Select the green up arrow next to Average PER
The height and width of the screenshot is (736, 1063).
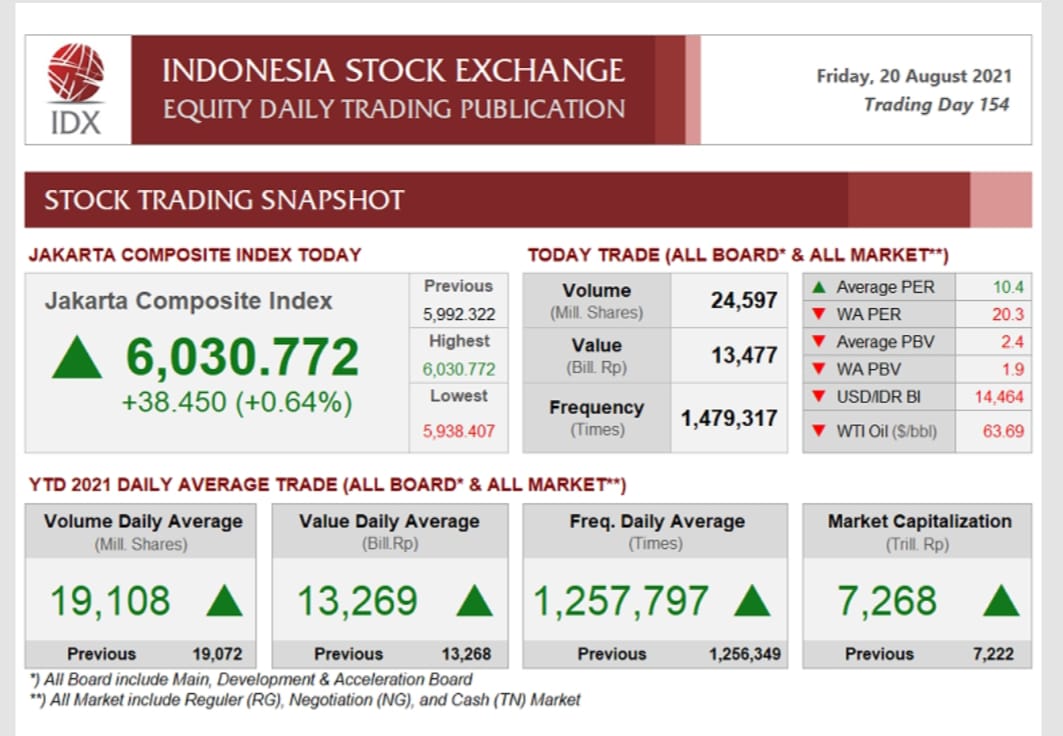coord(819,287)
